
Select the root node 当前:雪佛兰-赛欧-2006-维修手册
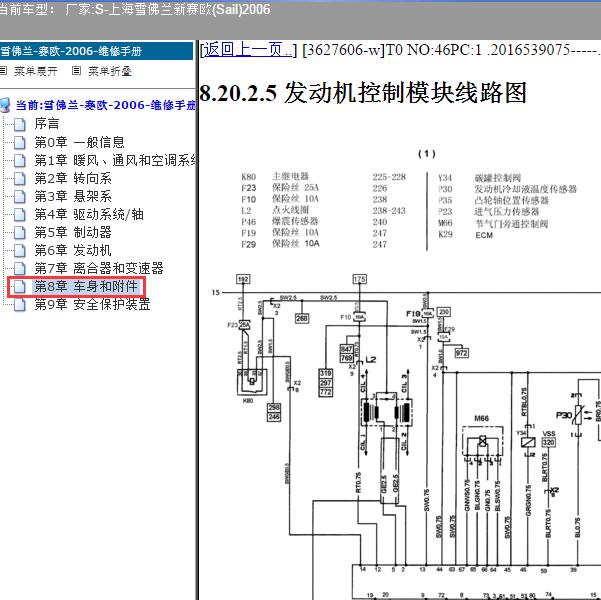(x=105, y=105)
